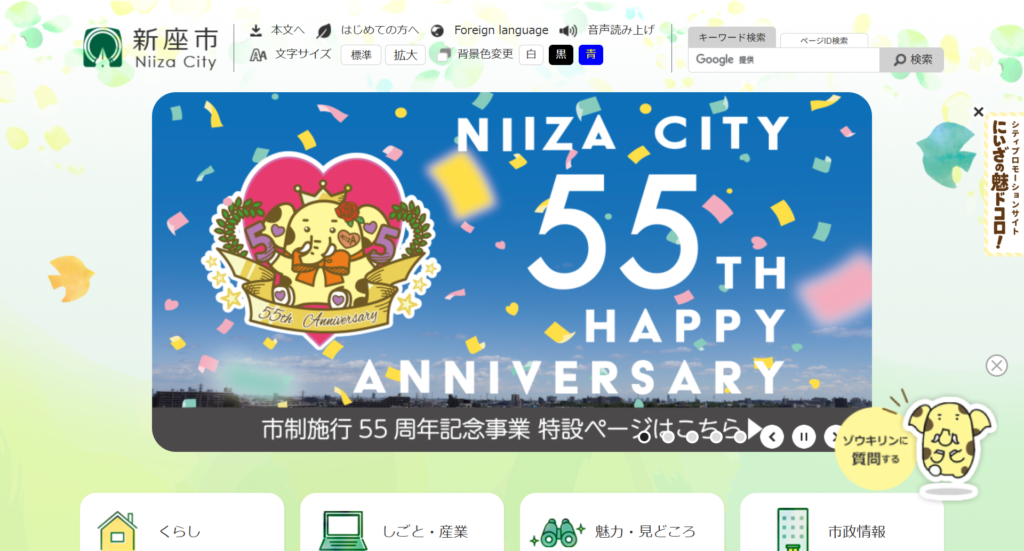Click the house icon on くらし card
The image size is (1024, 551).
tap(118, 531)
